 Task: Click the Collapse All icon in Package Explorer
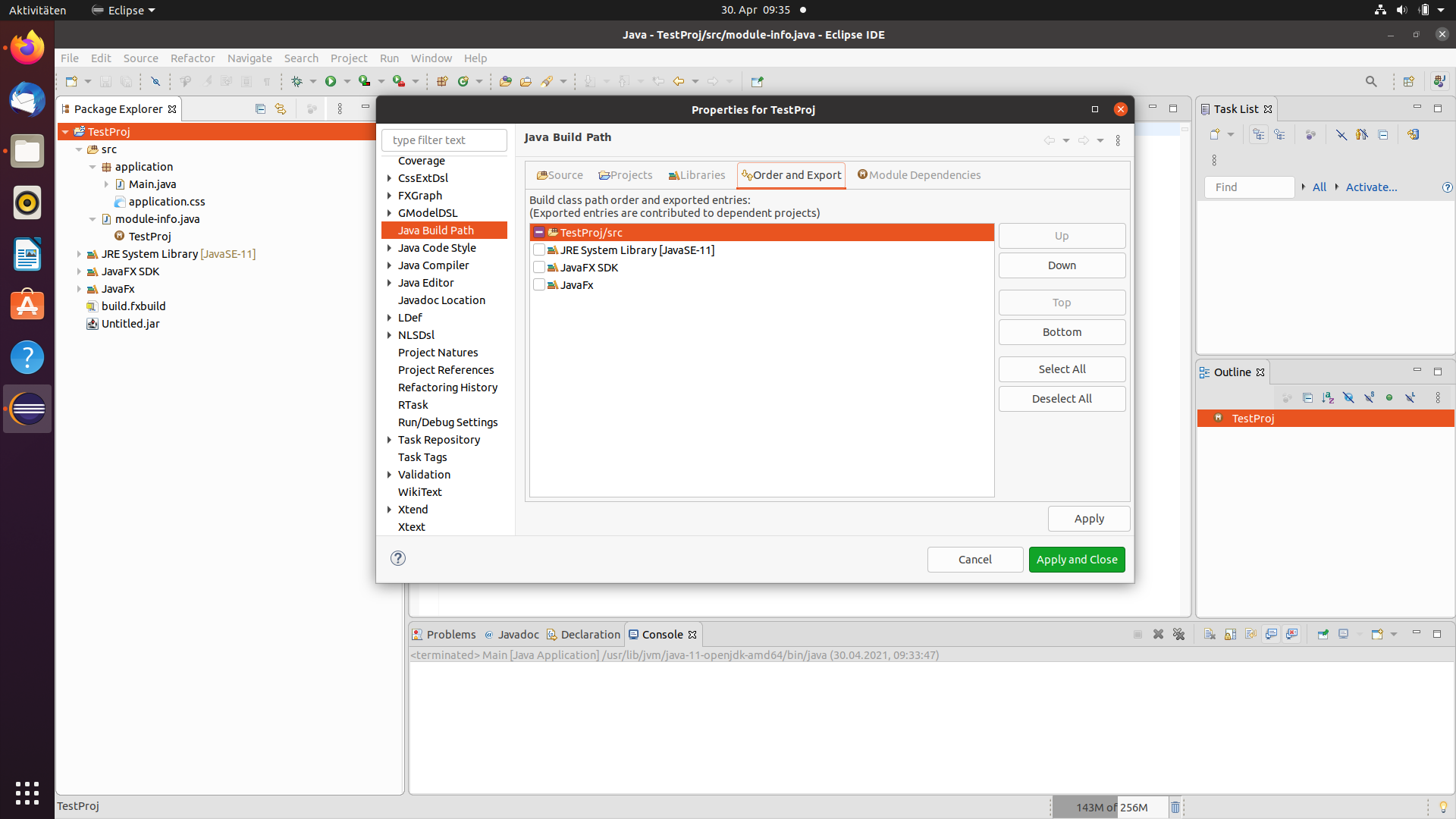click(260, 108)
